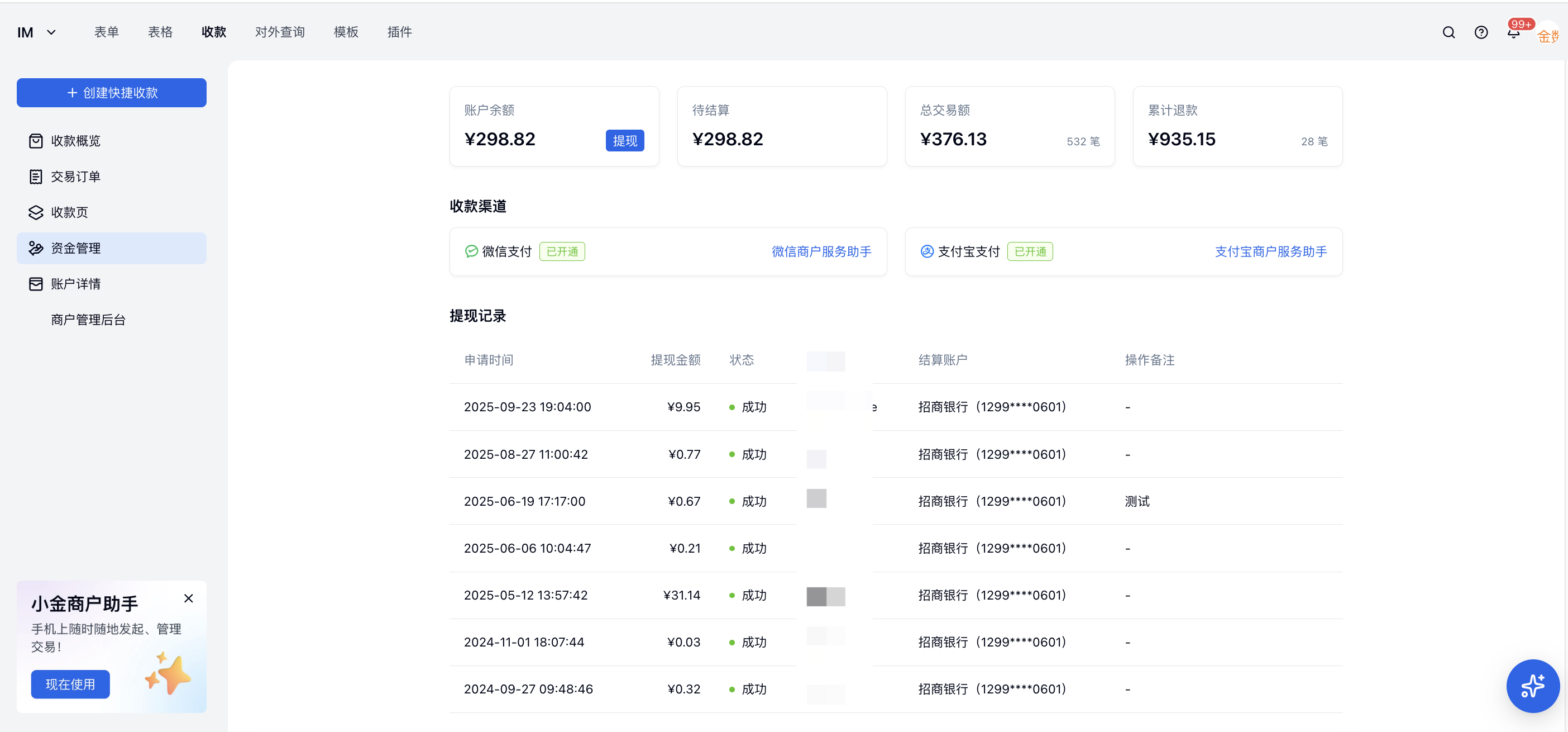This screenshot has height=732, width=1568.
Task: Open 支付宝商户服务助手 link
Action: click(x=1270, y=251)
